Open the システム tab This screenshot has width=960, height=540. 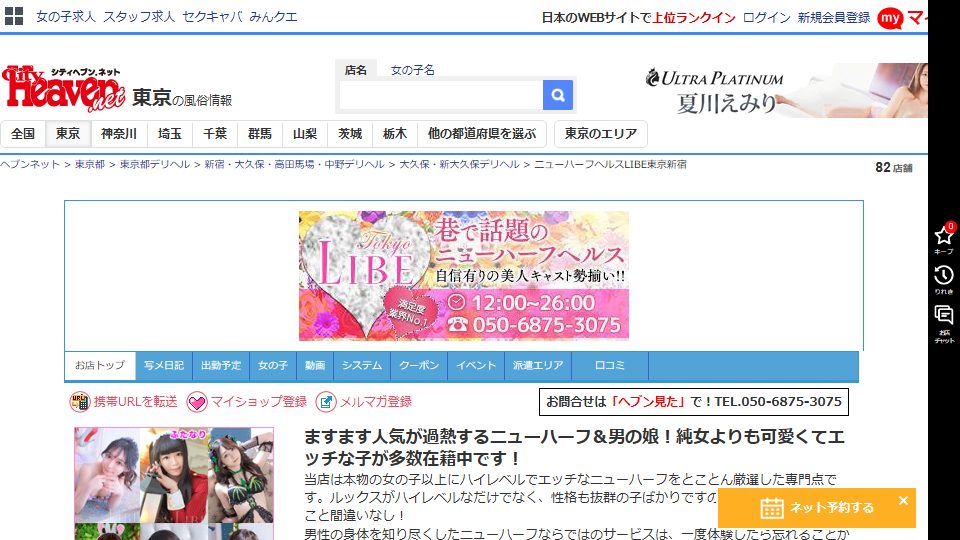coord(362,366)
